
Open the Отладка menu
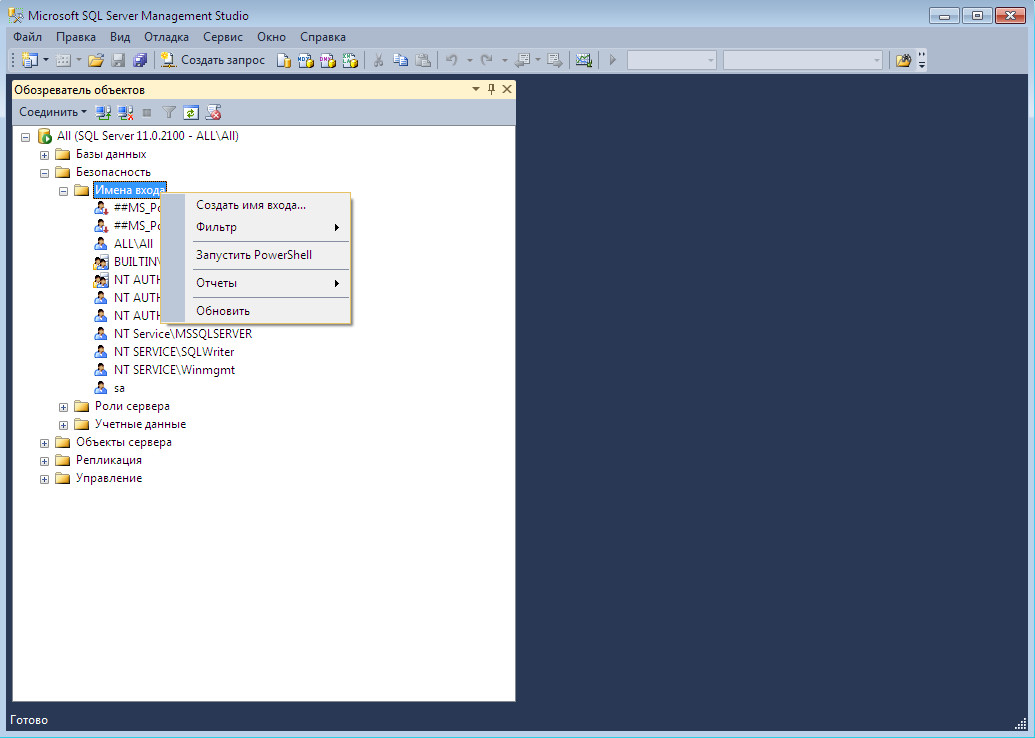tap(166, 37)
